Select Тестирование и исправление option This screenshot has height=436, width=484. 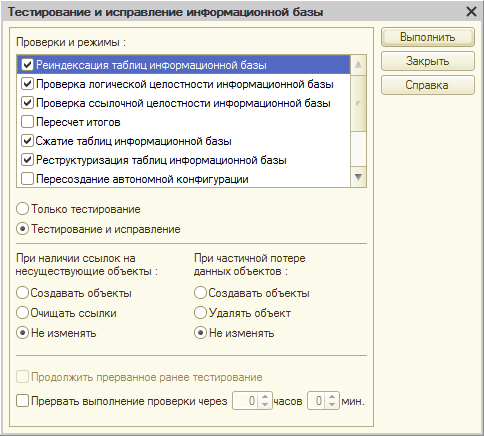pyautogui.click(x=22, y=229)
